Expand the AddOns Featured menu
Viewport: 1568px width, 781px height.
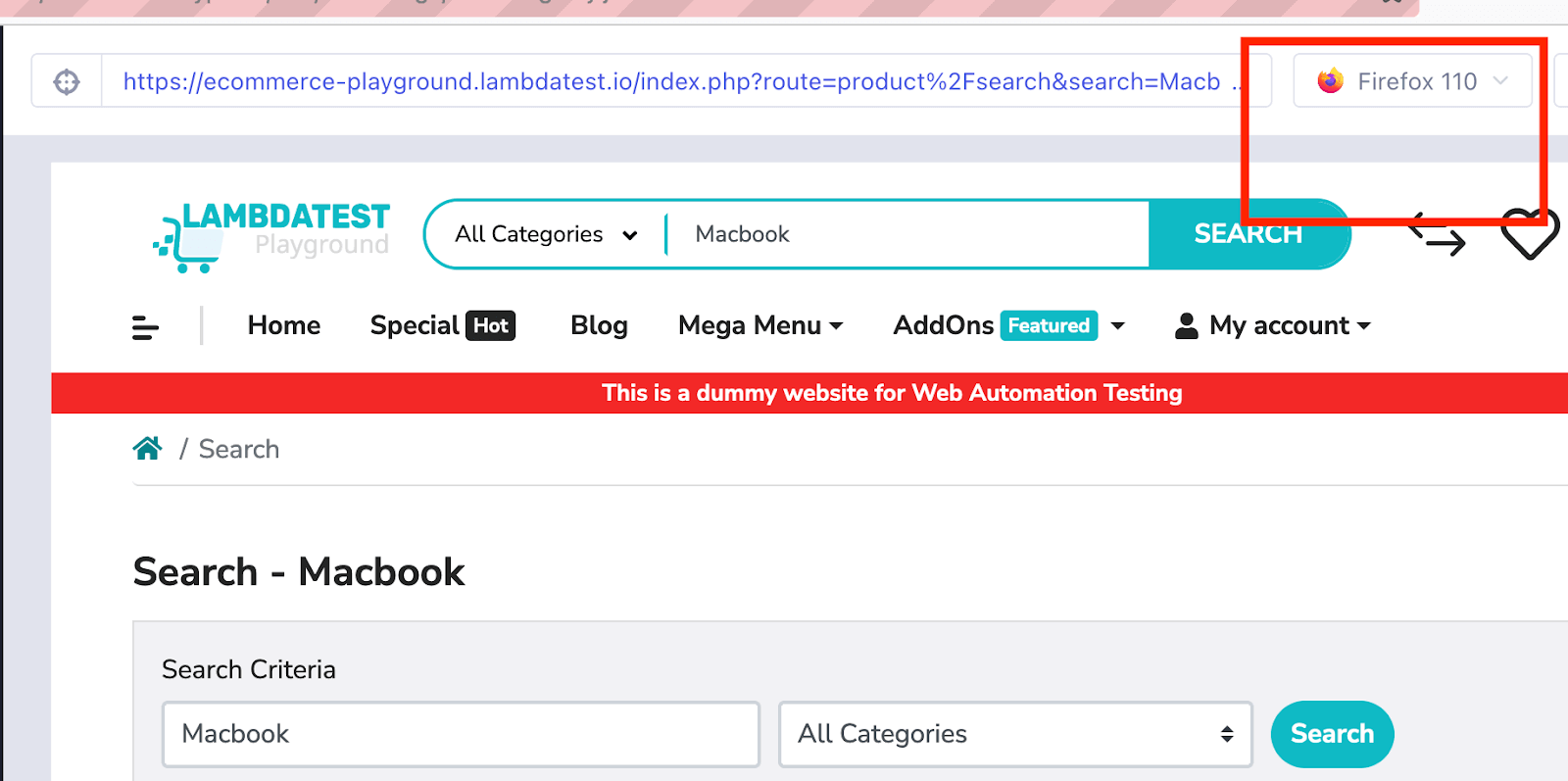pyautogui.click(x=1008, y=325)
